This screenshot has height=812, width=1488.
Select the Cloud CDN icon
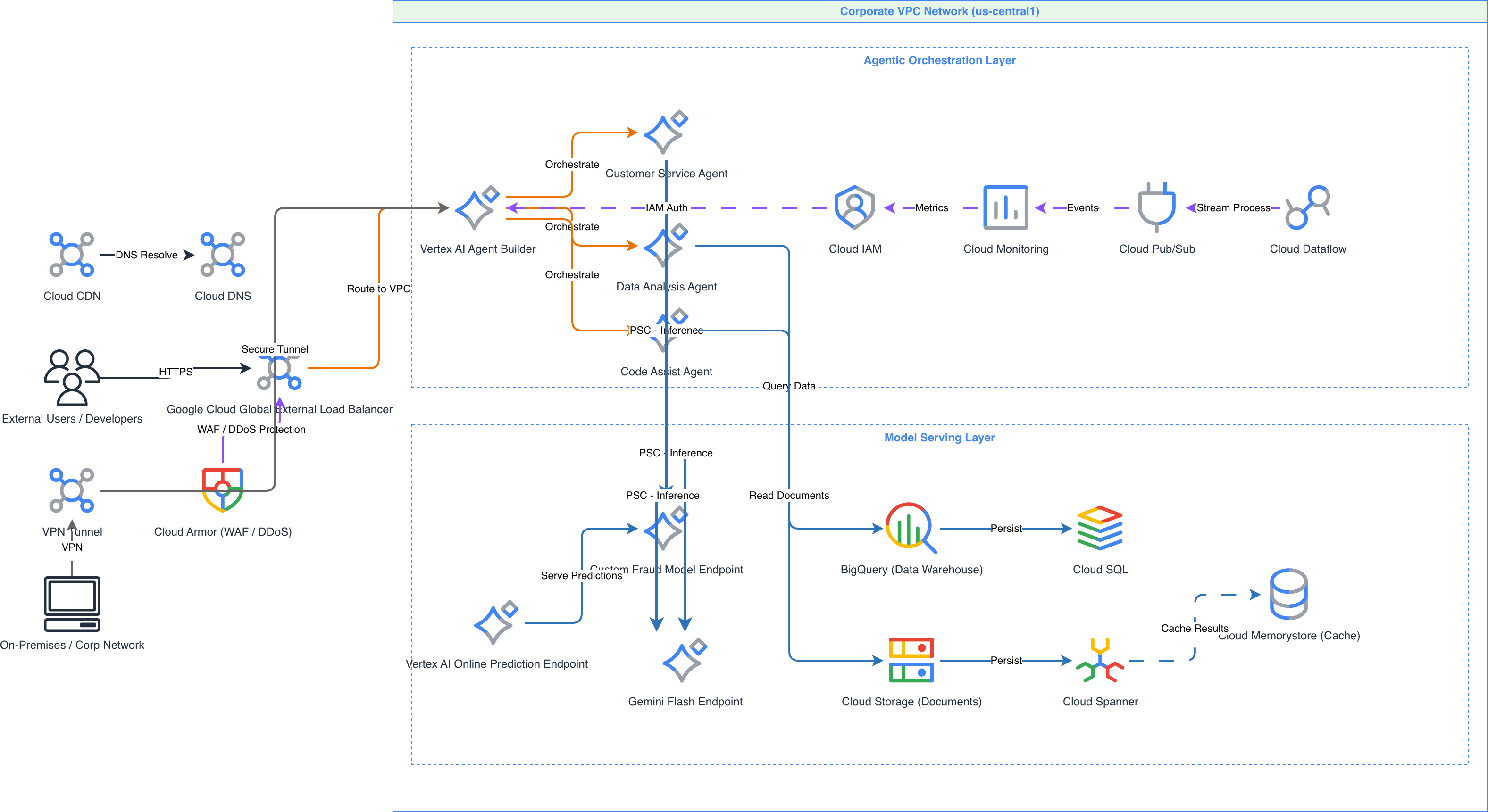[72, 255]
